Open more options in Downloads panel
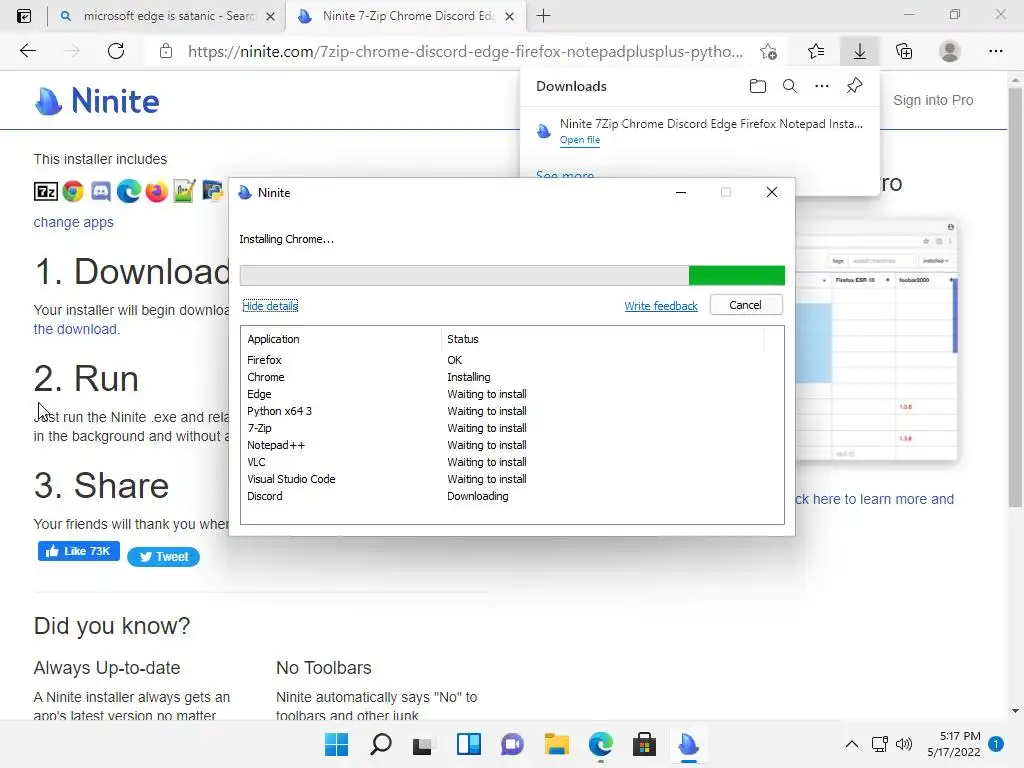 tap(822, 86)
